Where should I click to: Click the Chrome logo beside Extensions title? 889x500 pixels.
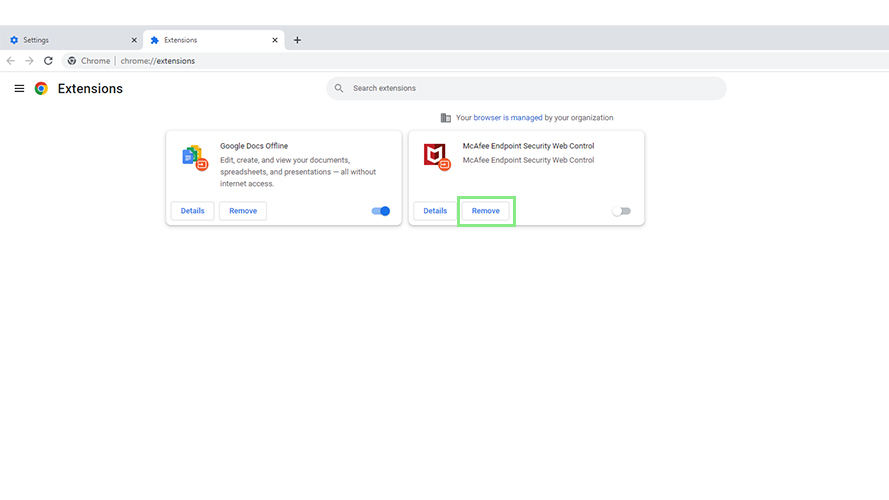[x=41, y=88]
